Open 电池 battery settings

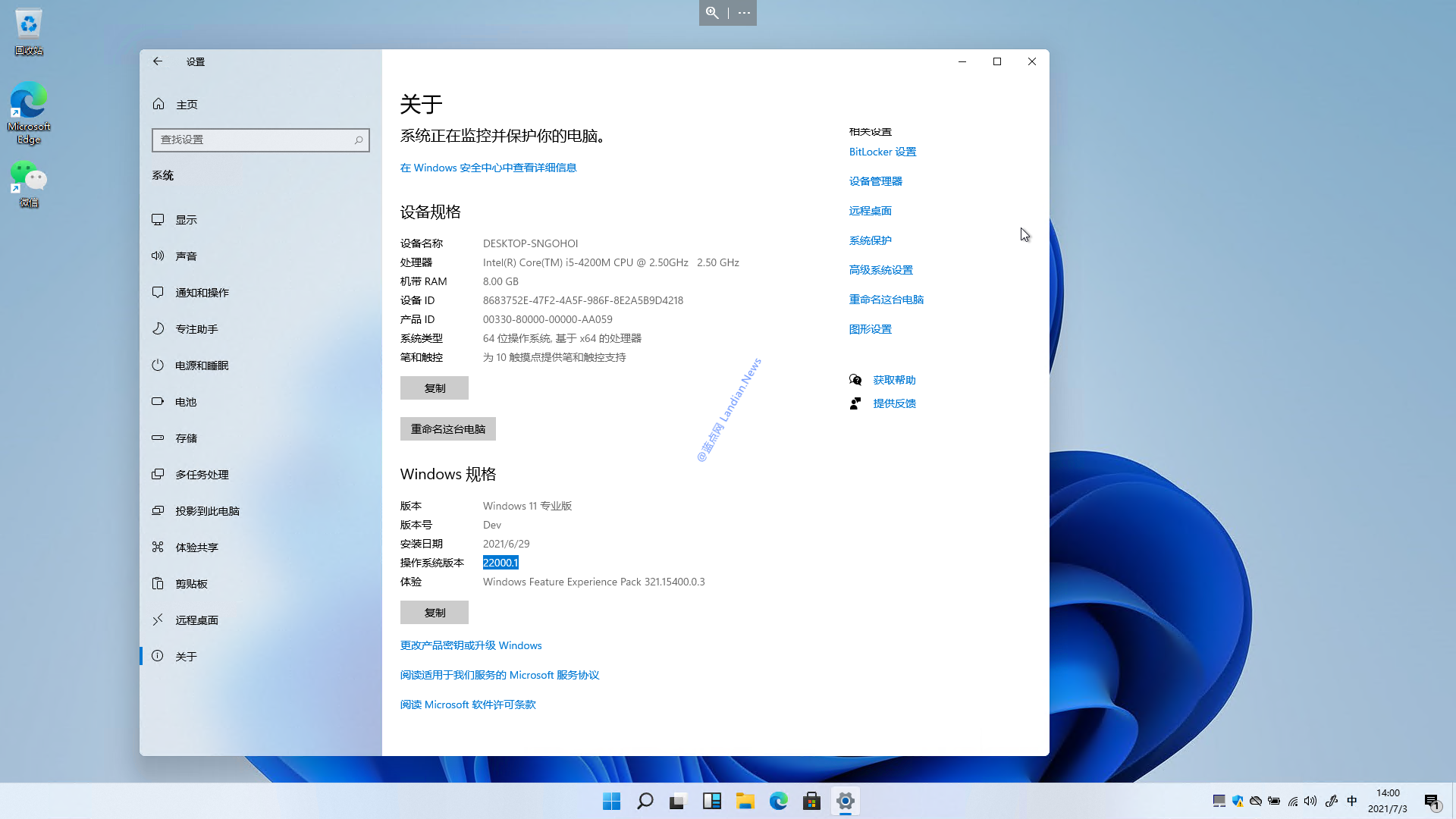(x=261, y=402)
